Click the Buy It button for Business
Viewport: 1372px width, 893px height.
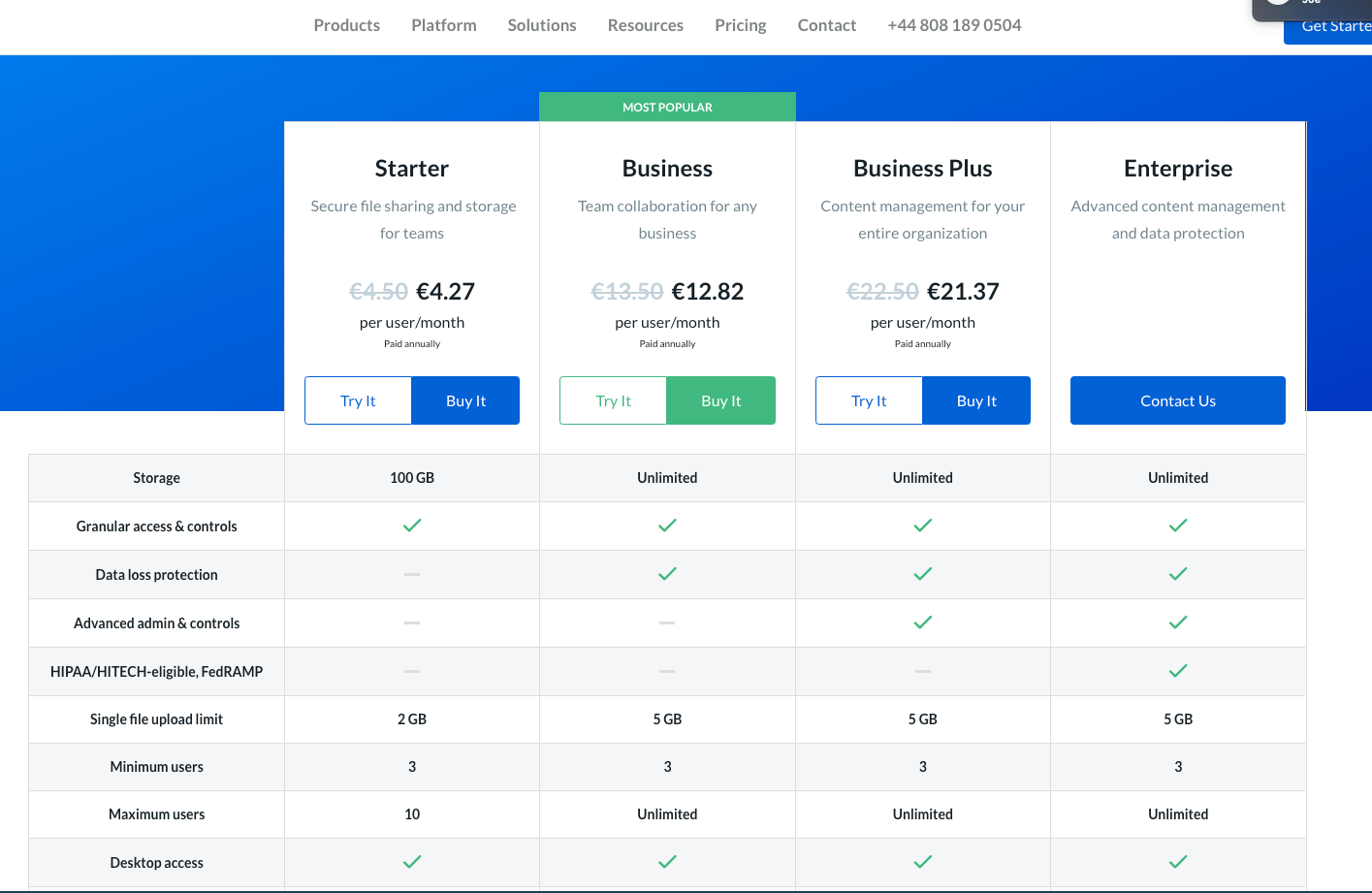(720, 399)
